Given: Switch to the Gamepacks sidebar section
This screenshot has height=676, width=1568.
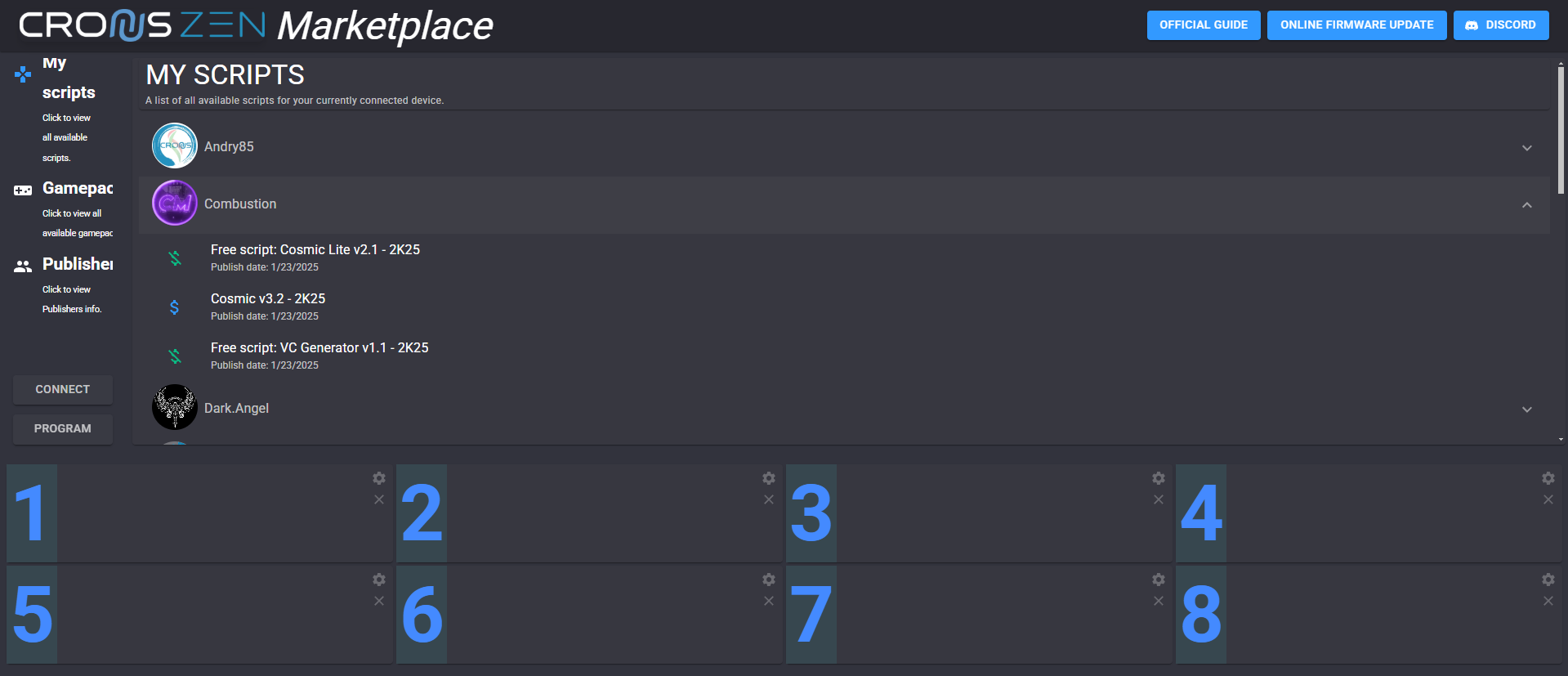Looking at the screenshot, I should point(77,189).
